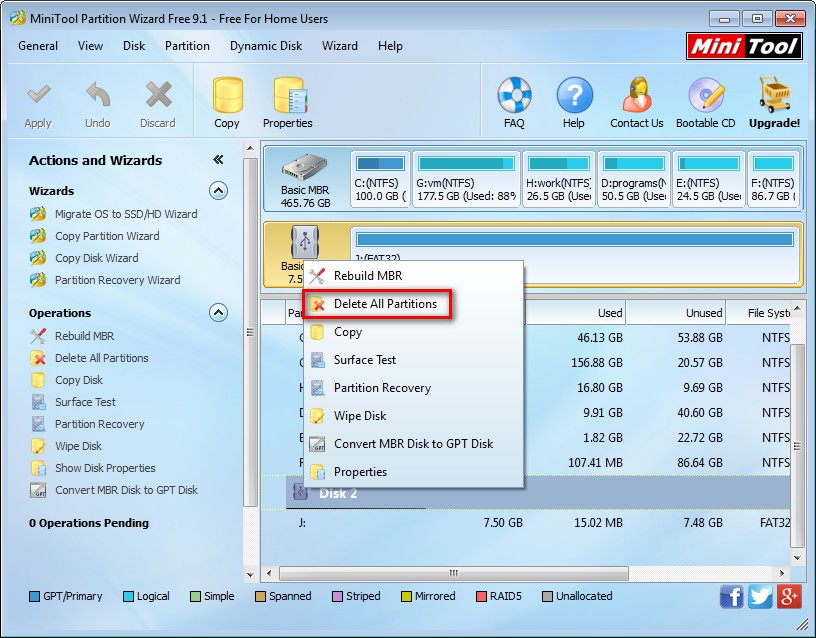Choose Wipe Disk from context menu
The image size is (816, 638).
413,416
